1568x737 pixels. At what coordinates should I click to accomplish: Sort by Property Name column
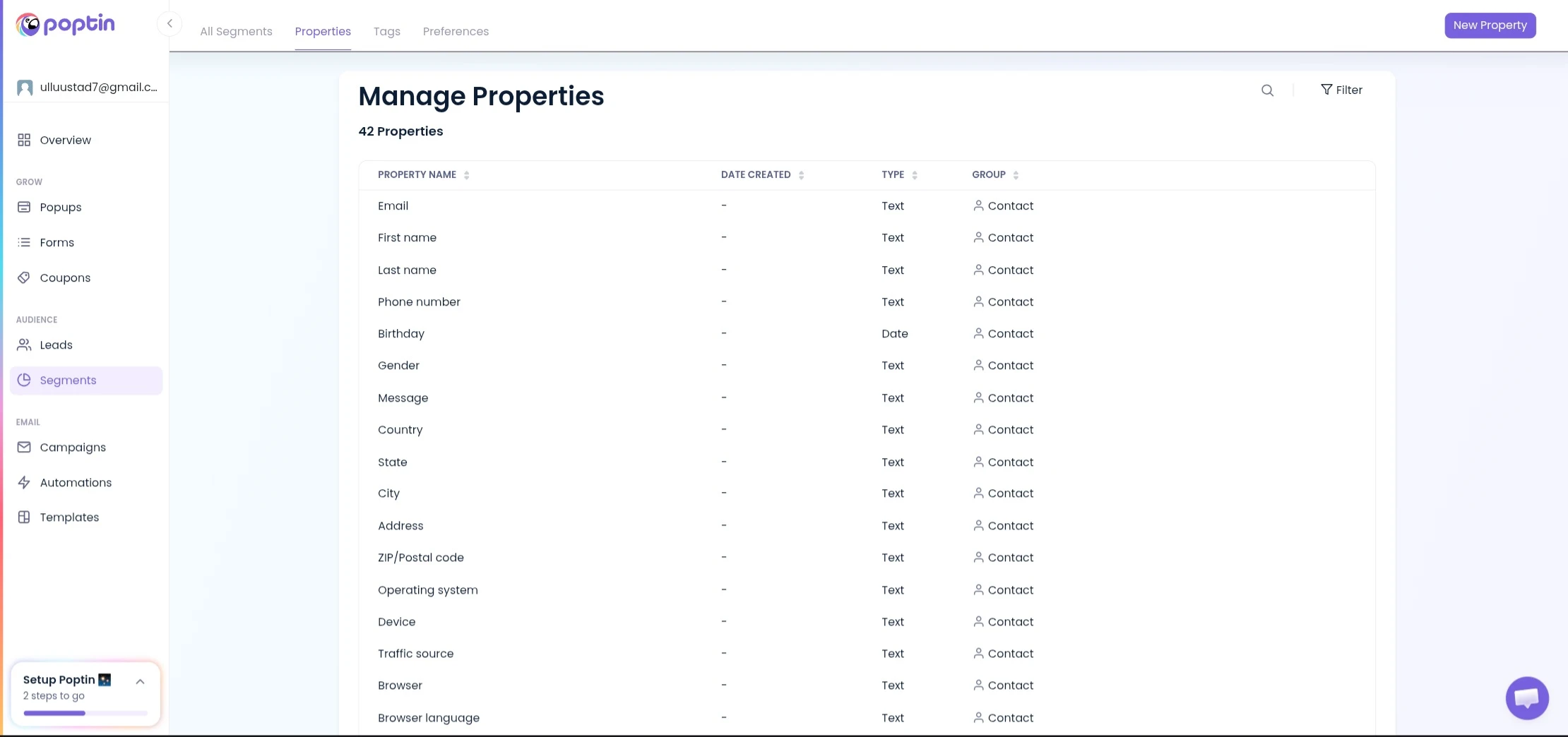[x=423, y=174]
